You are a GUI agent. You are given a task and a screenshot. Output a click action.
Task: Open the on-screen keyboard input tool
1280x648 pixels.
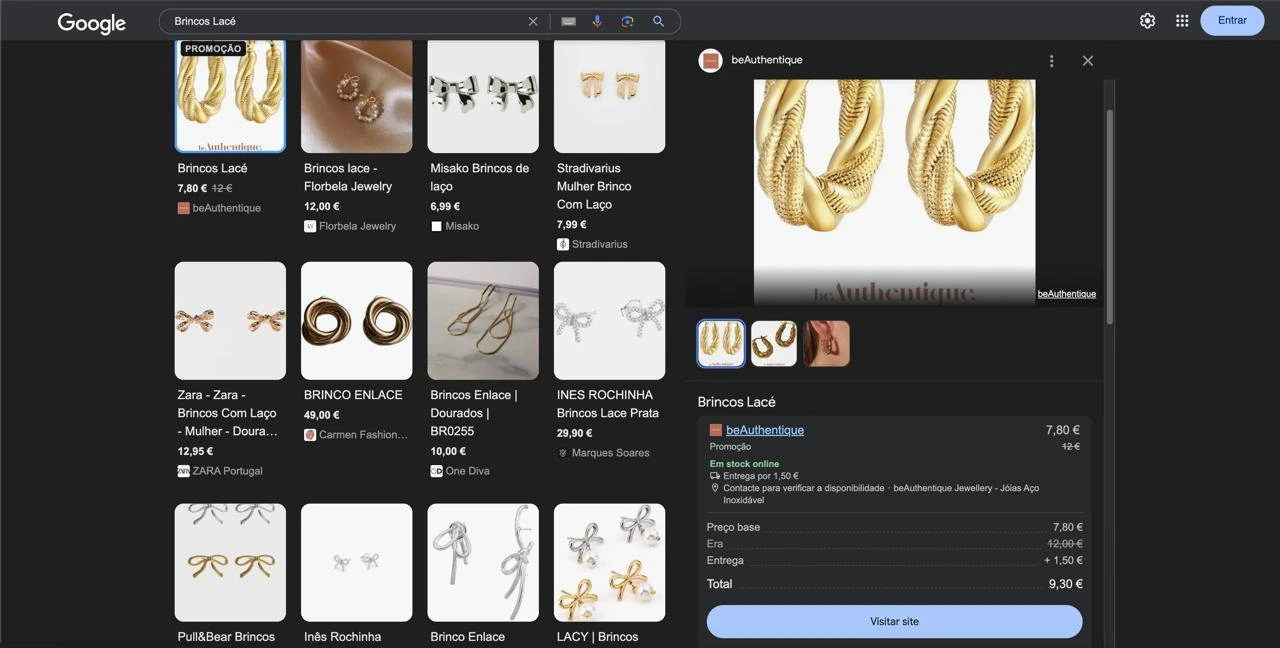pos(568,21)
